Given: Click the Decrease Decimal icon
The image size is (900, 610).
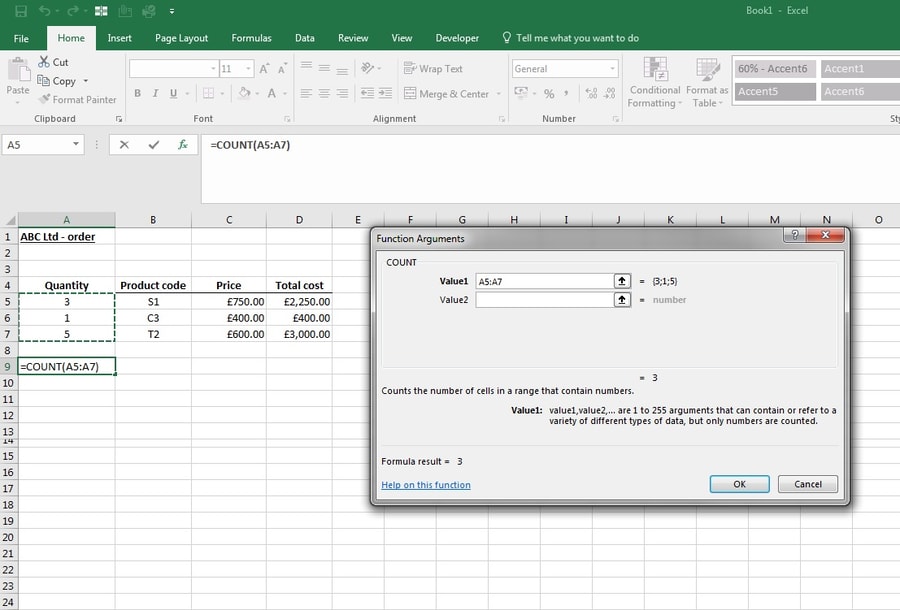Looking at the screenshot, I should (610, 93).
